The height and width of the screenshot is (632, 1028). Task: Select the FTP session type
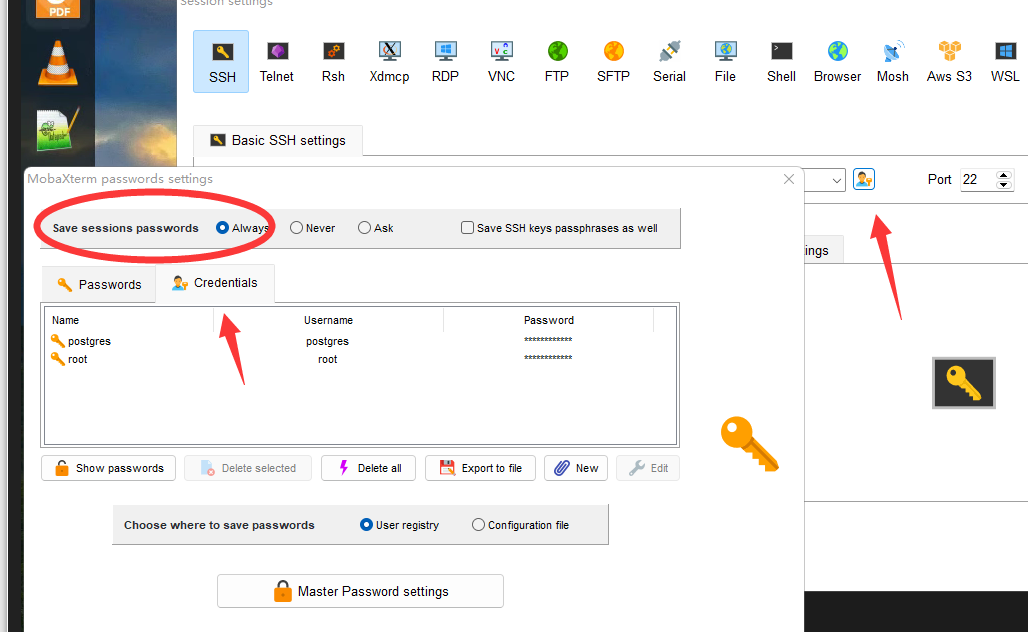point(557,62)
